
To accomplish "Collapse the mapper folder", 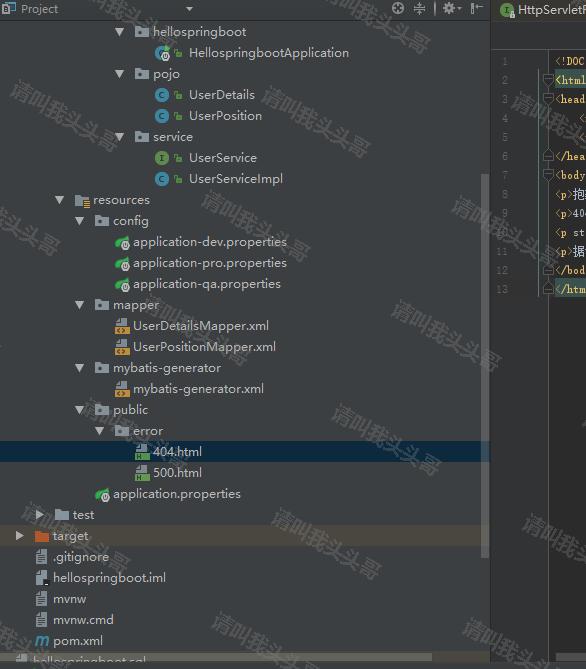I will pos(79,305).
